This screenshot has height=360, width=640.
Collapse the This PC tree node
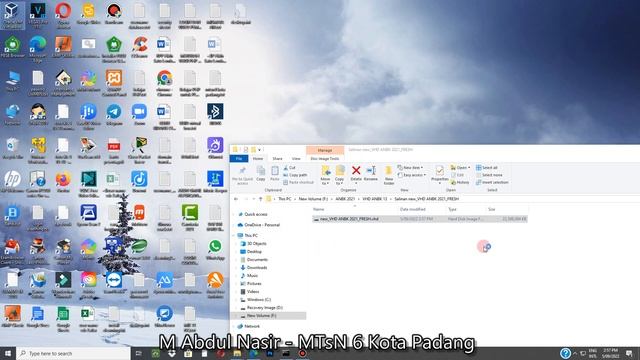coord(233,236)
